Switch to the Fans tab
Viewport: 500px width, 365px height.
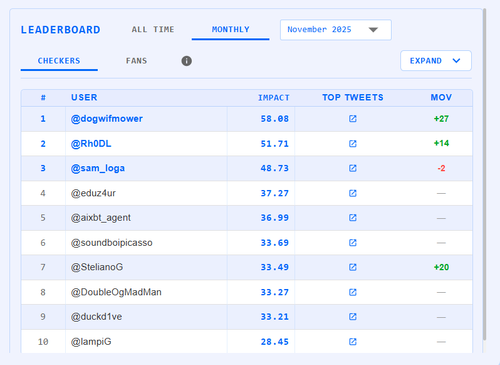[x=136, y=61]
